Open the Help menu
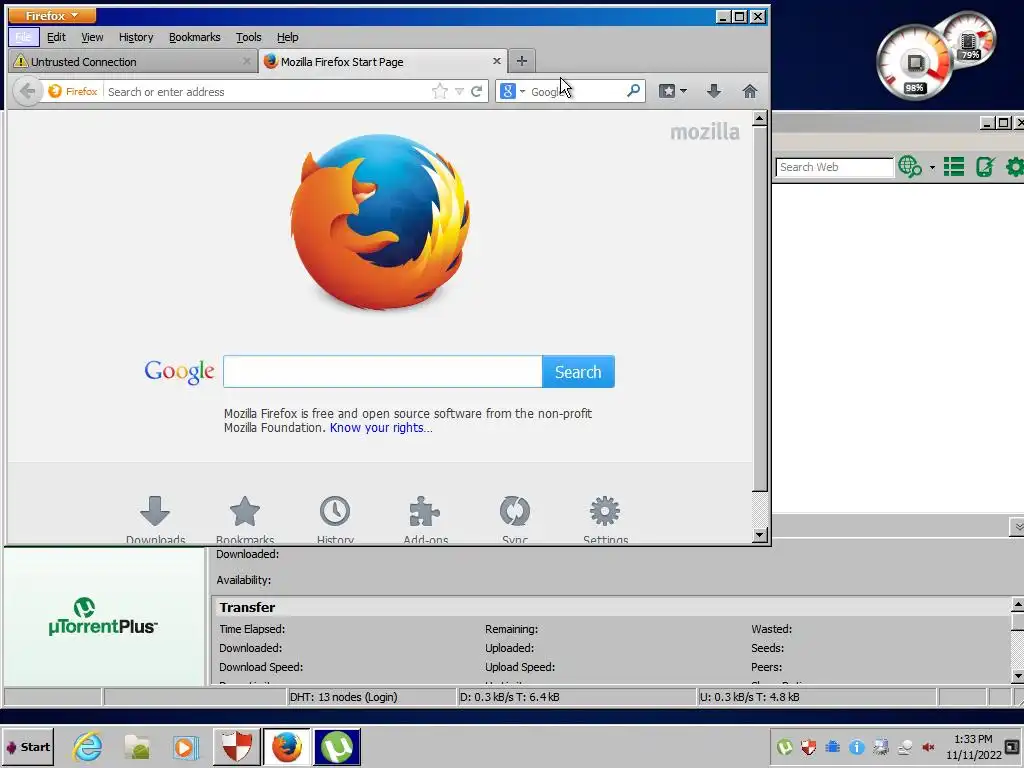 pyautogui.click(x=287, y=37)
